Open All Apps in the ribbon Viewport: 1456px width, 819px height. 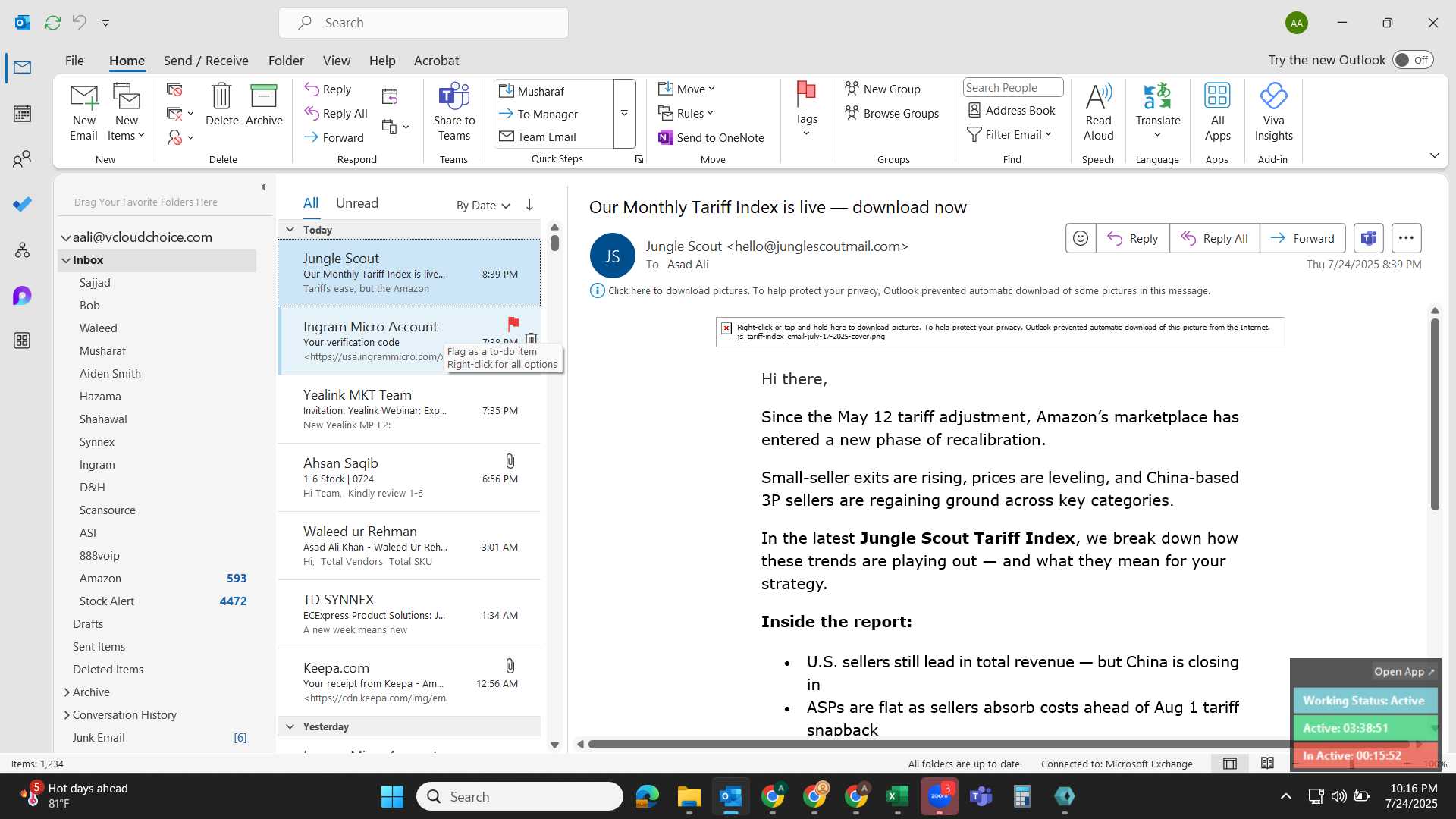pos(1217,112)
